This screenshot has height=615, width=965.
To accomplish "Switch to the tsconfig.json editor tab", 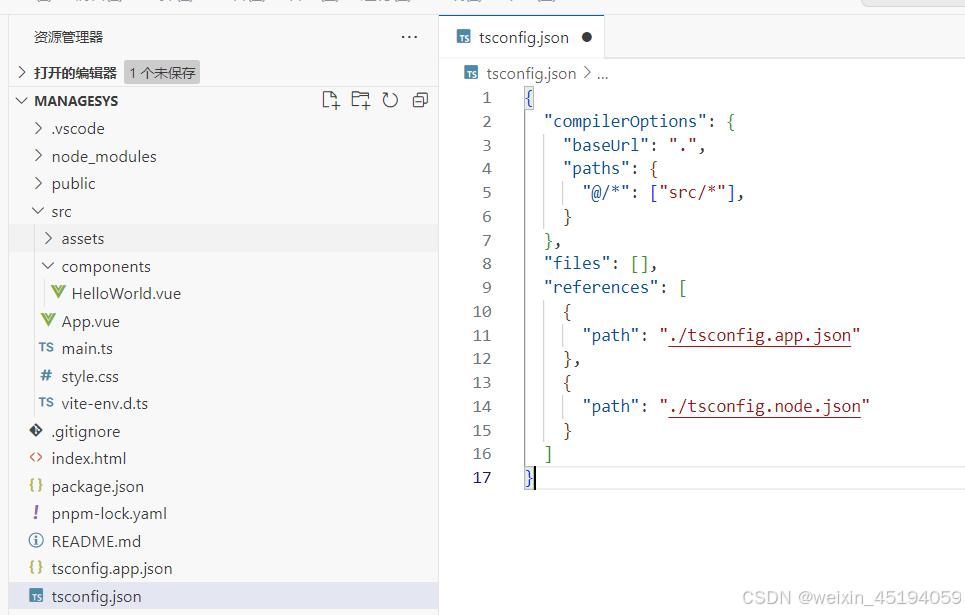I will [x=522, y=37].
